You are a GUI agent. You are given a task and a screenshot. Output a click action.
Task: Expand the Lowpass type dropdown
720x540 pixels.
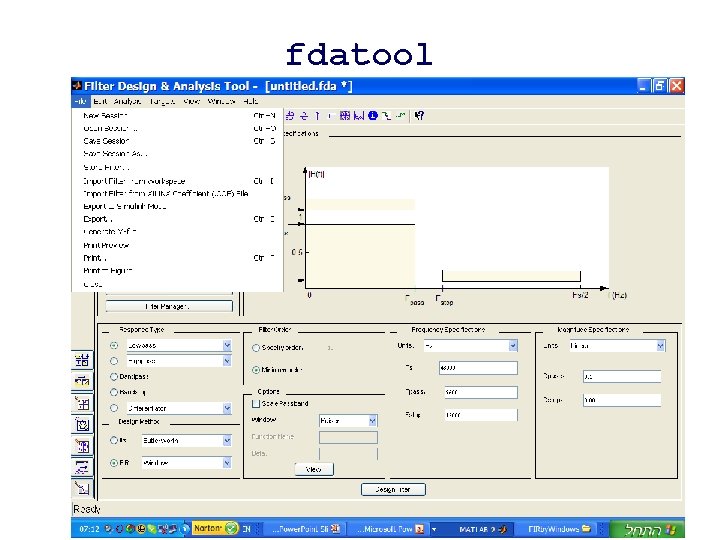pyautogui.click(x=227, y=345)
